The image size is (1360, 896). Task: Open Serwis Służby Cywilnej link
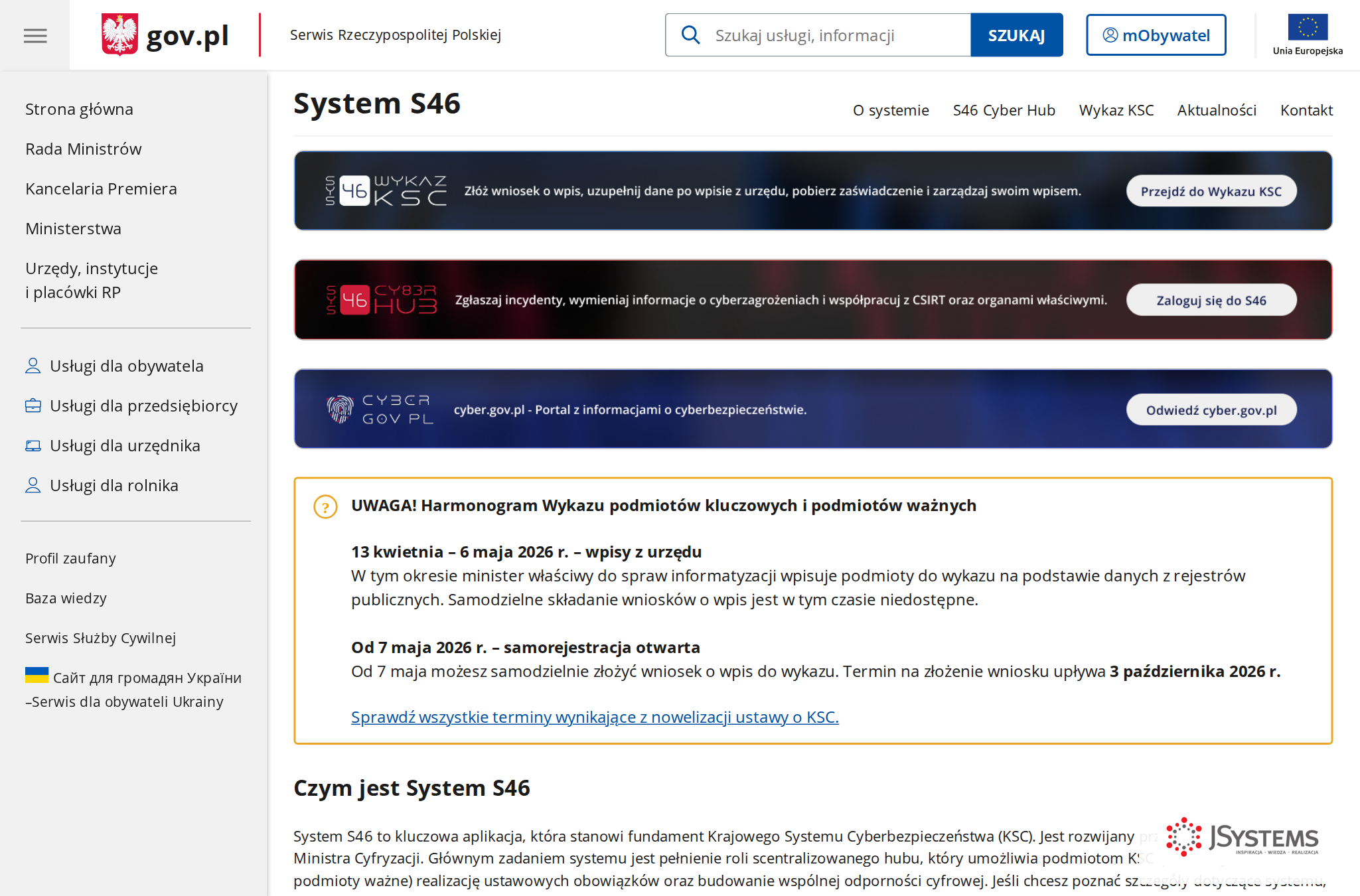click(x=100, y=638)
